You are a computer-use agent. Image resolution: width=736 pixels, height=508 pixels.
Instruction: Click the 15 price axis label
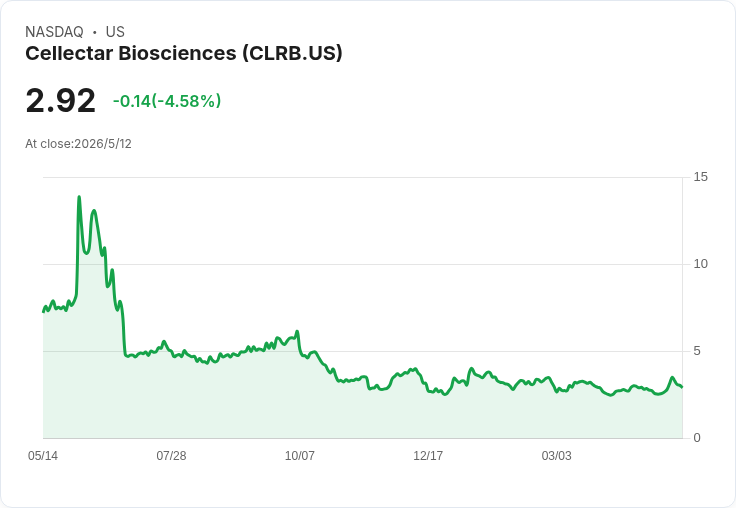pos(700,177)
